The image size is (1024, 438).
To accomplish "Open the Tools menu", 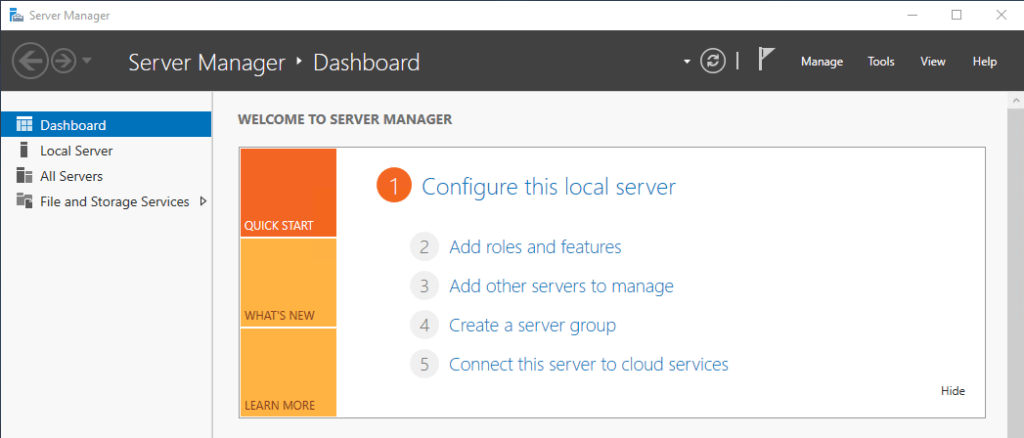I will point(881,61).
